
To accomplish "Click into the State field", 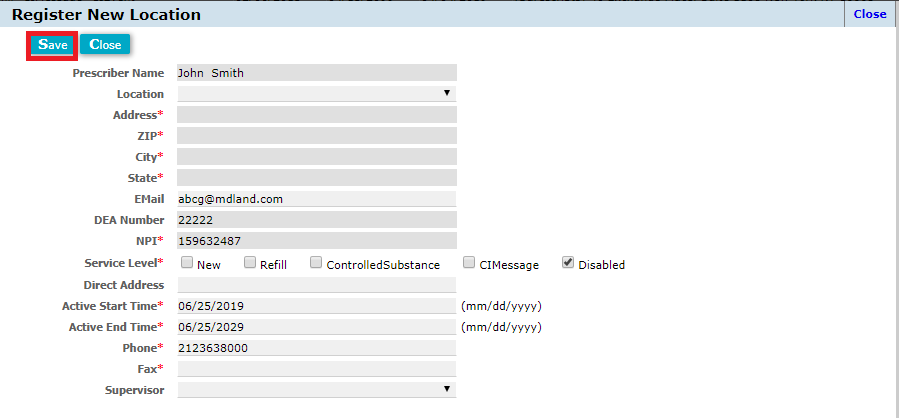I will (x=316, y=178).
